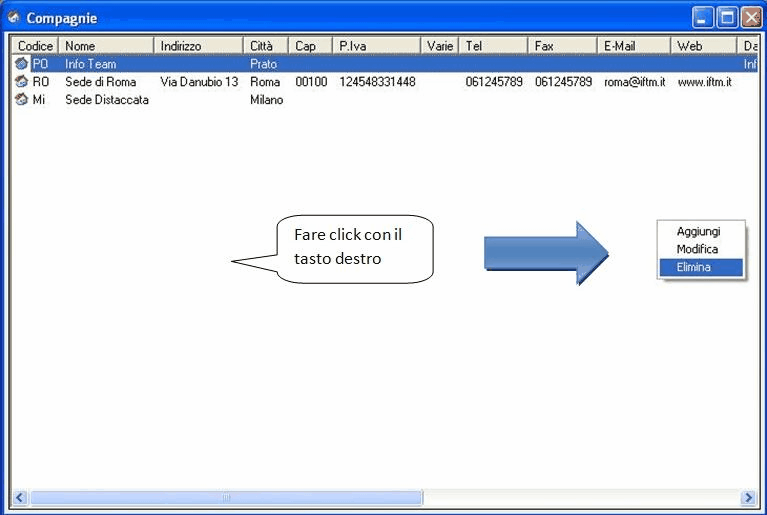Maximize the Compagnie window

tap(727, 18)
